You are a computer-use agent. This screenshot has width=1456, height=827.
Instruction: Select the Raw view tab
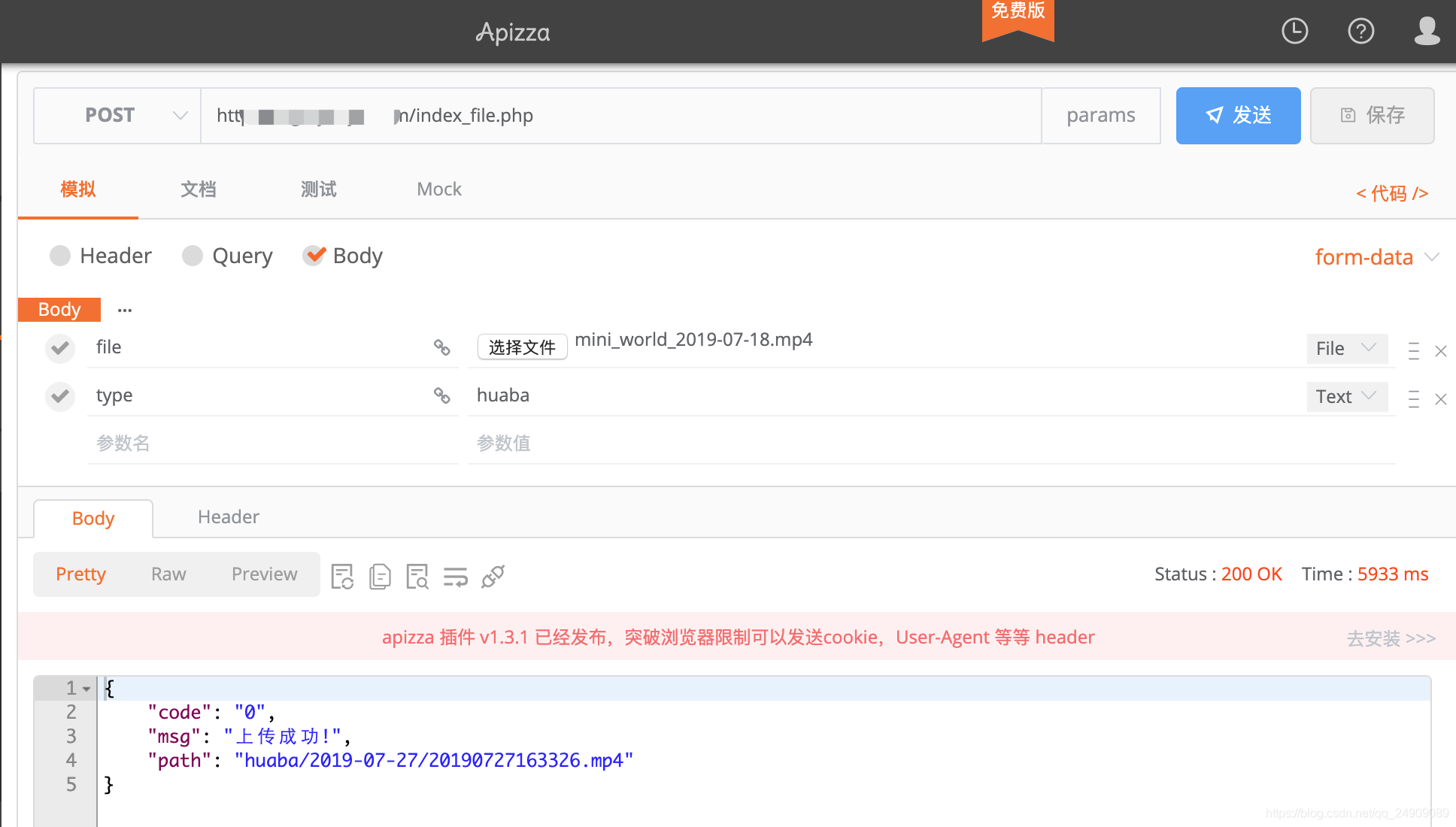(168, 574)
